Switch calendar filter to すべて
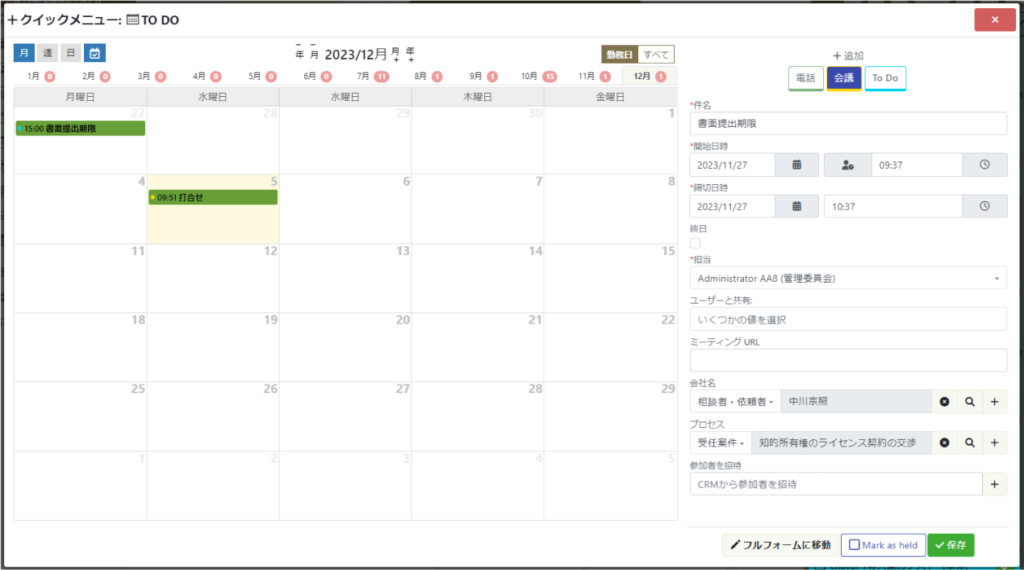 click(x=656, y=54)
